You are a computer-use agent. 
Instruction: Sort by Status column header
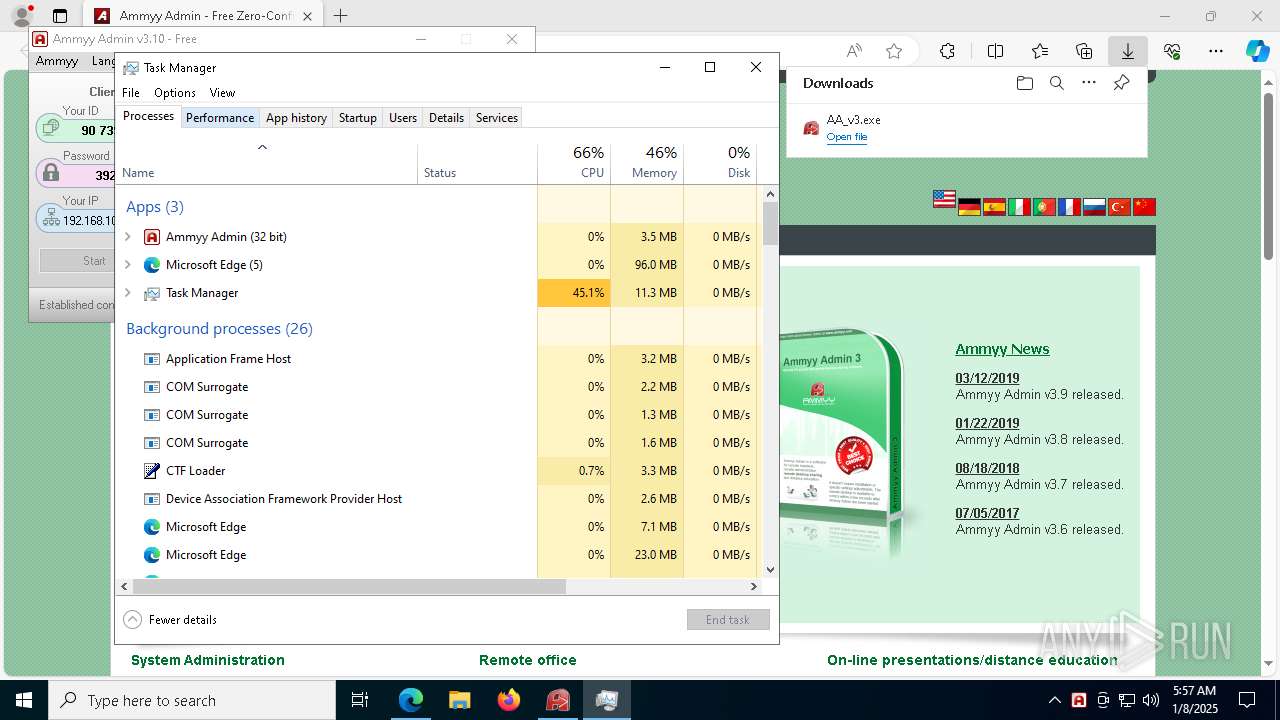point(477,163)
